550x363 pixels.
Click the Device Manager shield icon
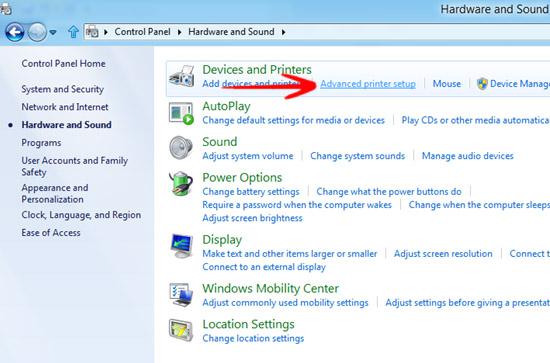click(482, 84)
